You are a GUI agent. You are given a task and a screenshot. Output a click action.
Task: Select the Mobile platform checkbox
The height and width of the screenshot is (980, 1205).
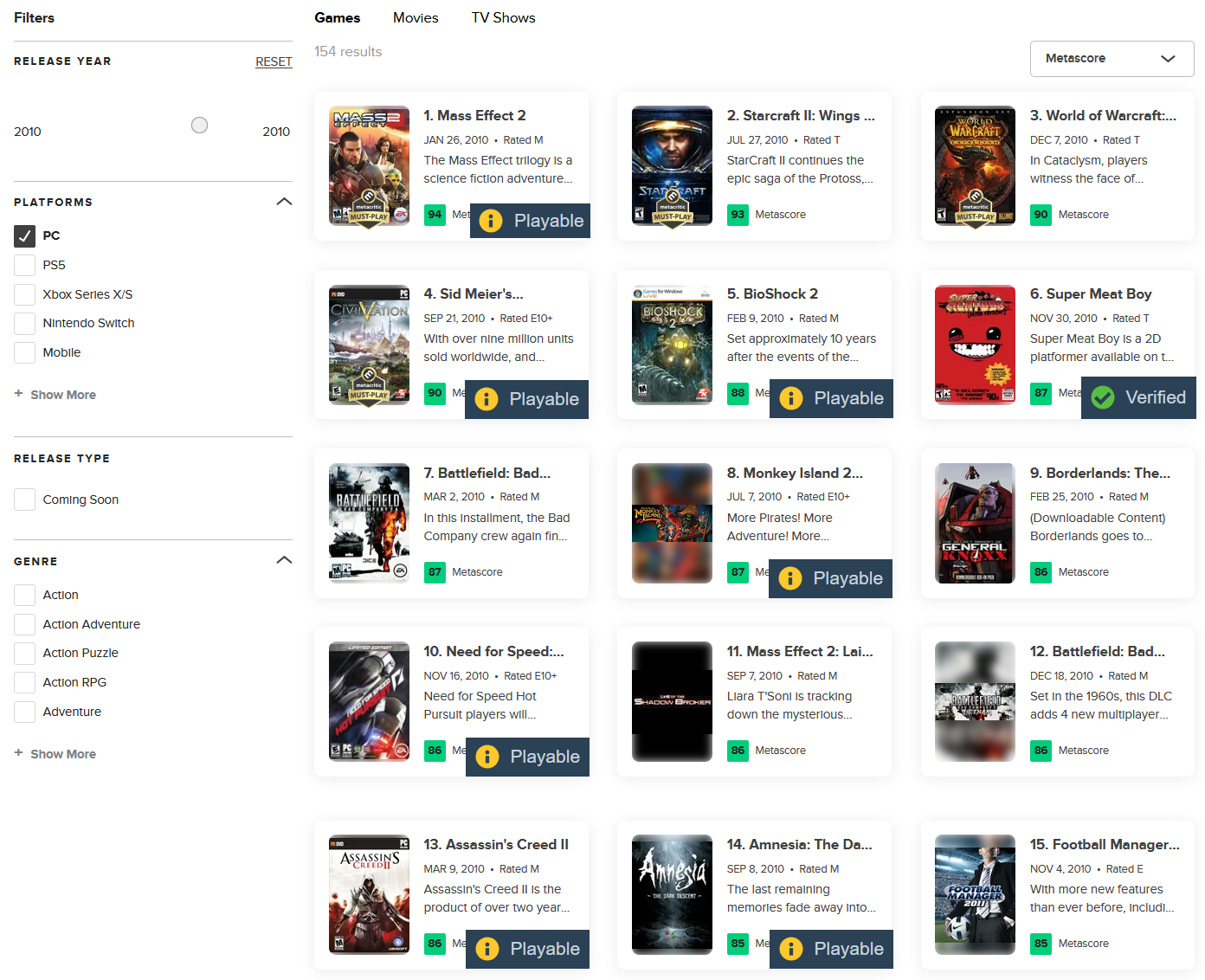[x=25, y=352]
